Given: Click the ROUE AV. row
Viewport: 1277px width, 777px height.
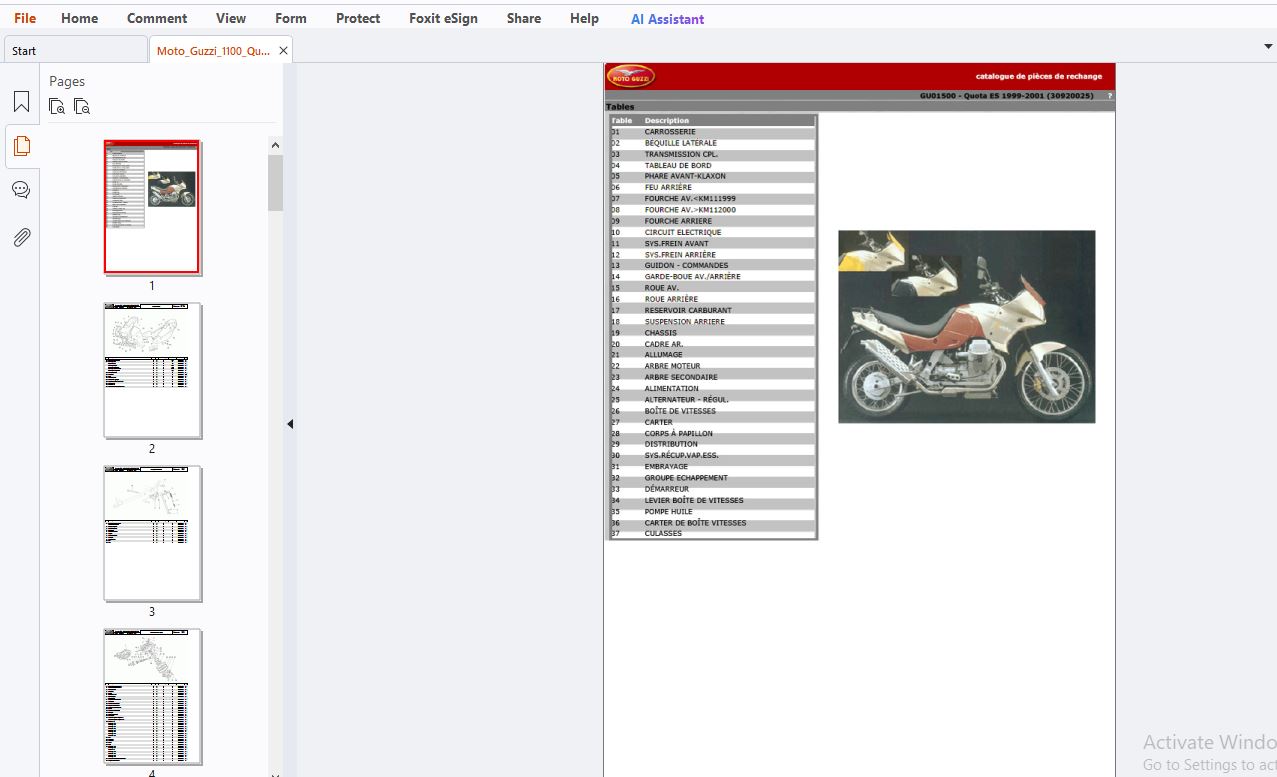Looking at the screenshot, I should point(713,288).
